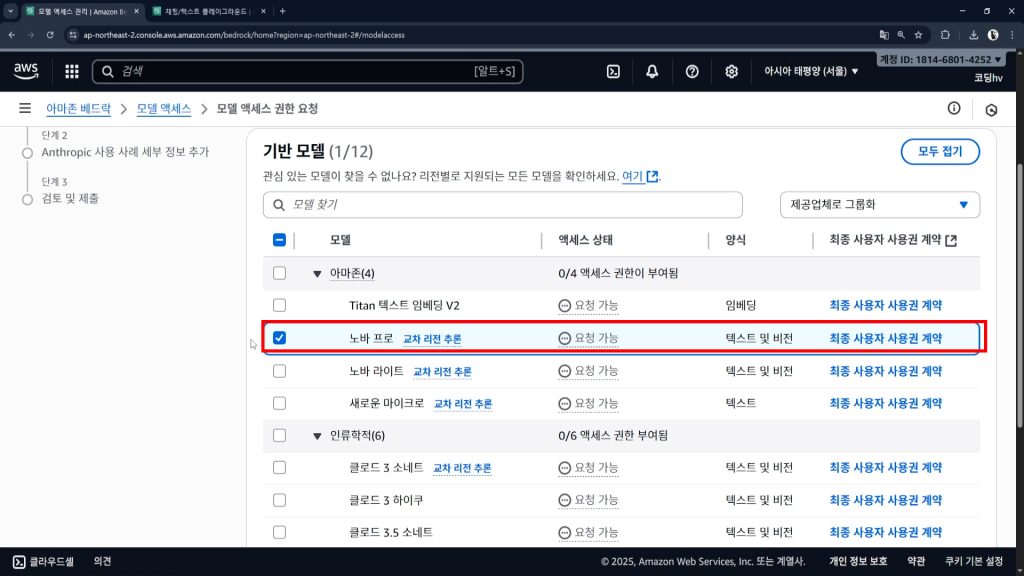Check the 인류학적(6) group checkbox
Screen dimensions: 1024x576
click(x=279, y=435)
